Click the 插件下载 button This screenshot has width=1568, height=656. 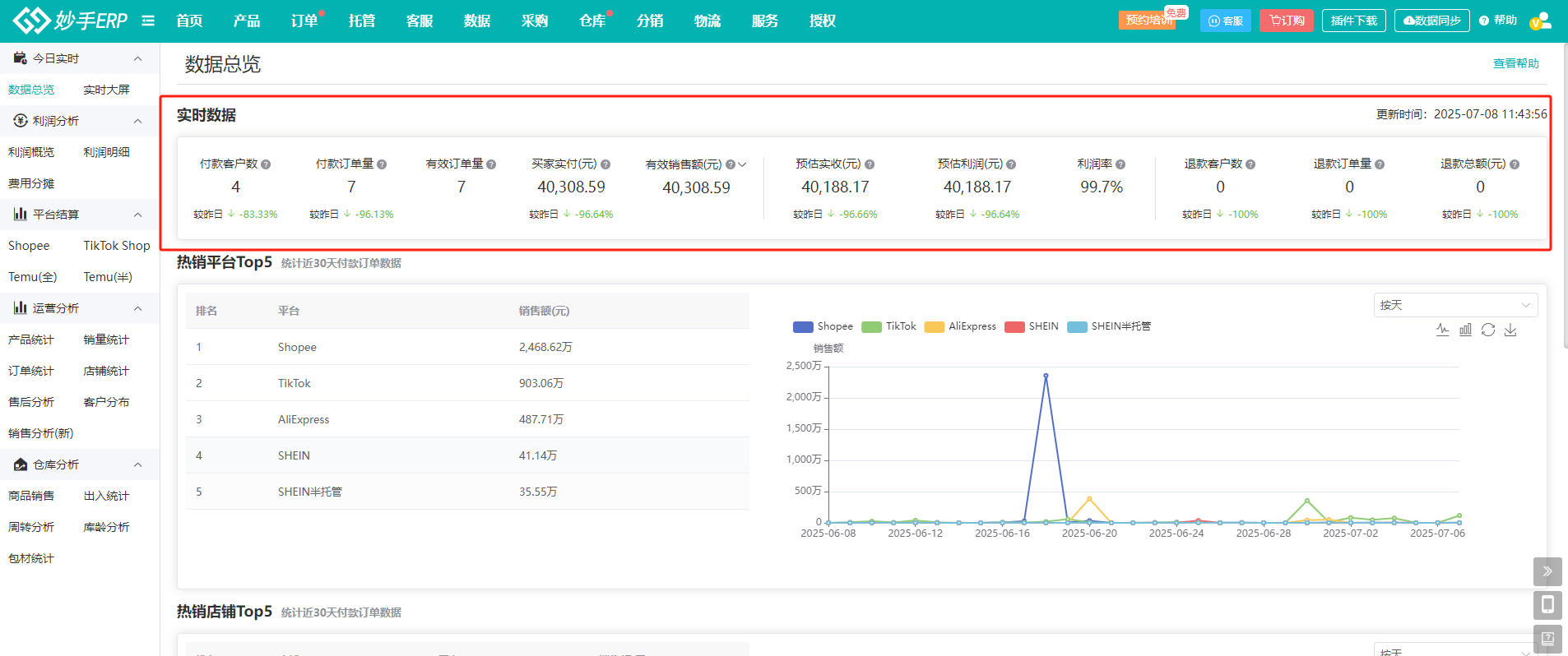[x=1354, y=21]
